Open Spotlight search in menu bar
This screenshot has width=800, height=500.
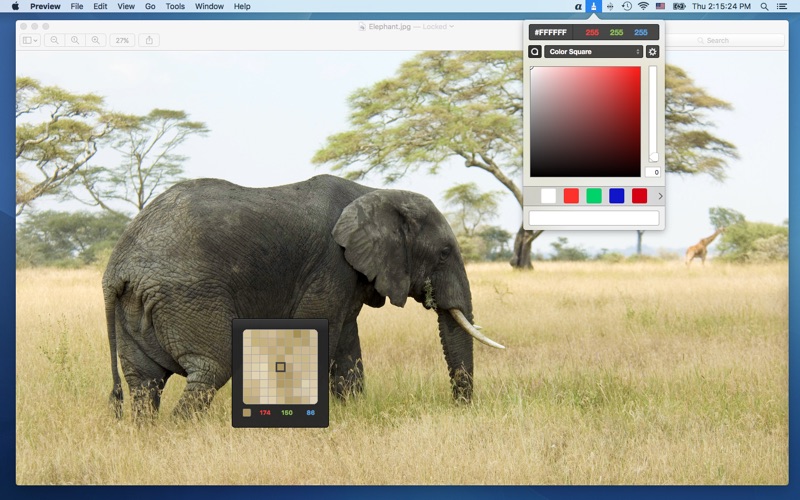click(x=761, y=7)
